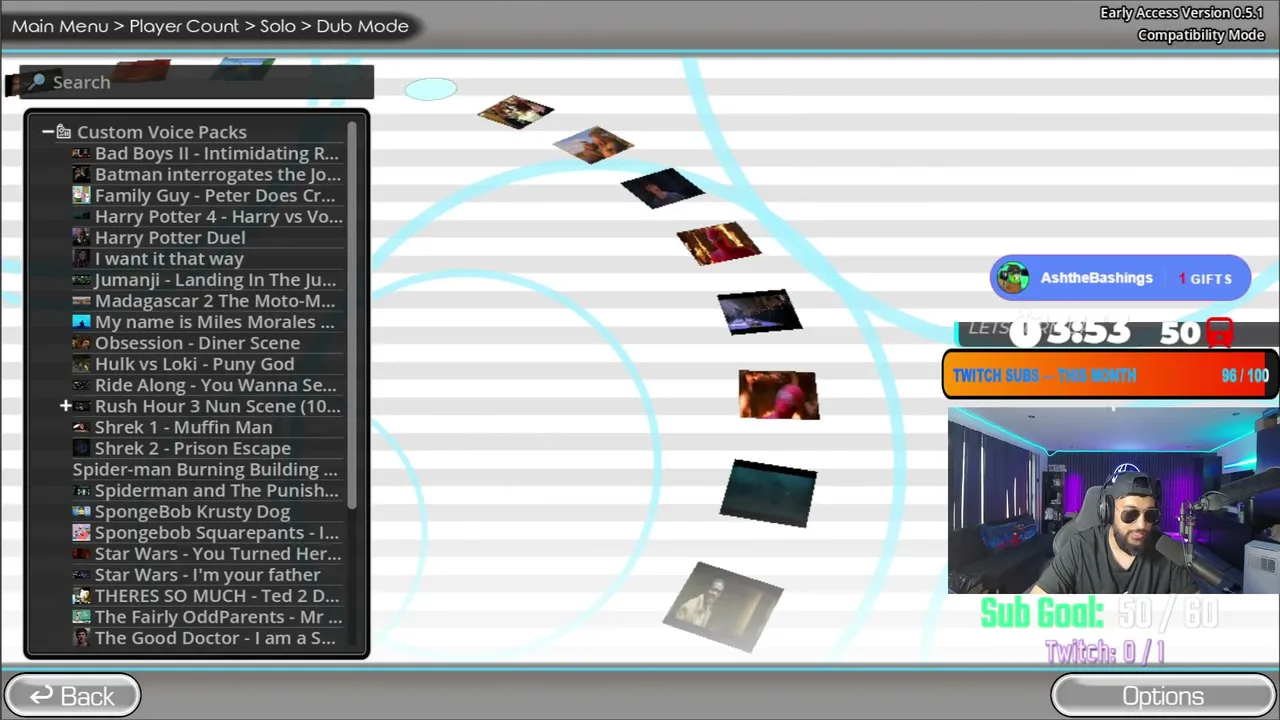Pick the icon beside Shrek 1 - Muffin Man

point(81,427)
